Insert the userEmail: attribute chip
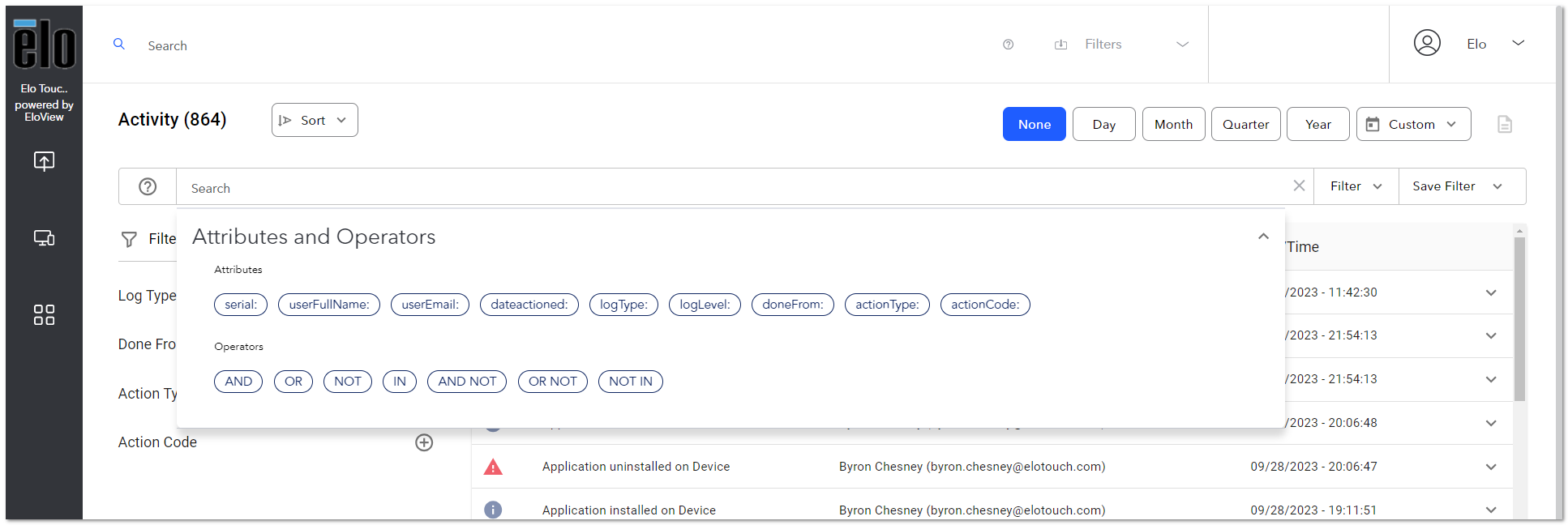1568x525 pixels. 430,305
